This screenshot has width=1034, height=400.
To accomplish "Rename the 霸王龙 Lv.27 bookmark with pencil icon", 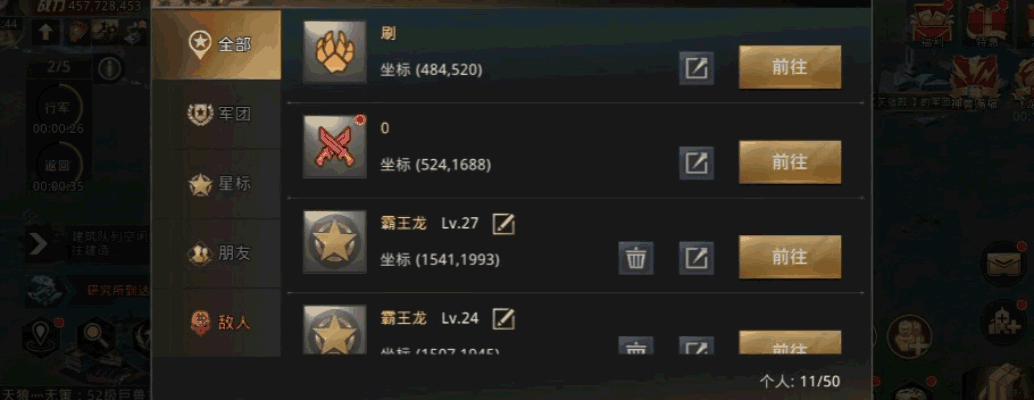I will (504, 224).
